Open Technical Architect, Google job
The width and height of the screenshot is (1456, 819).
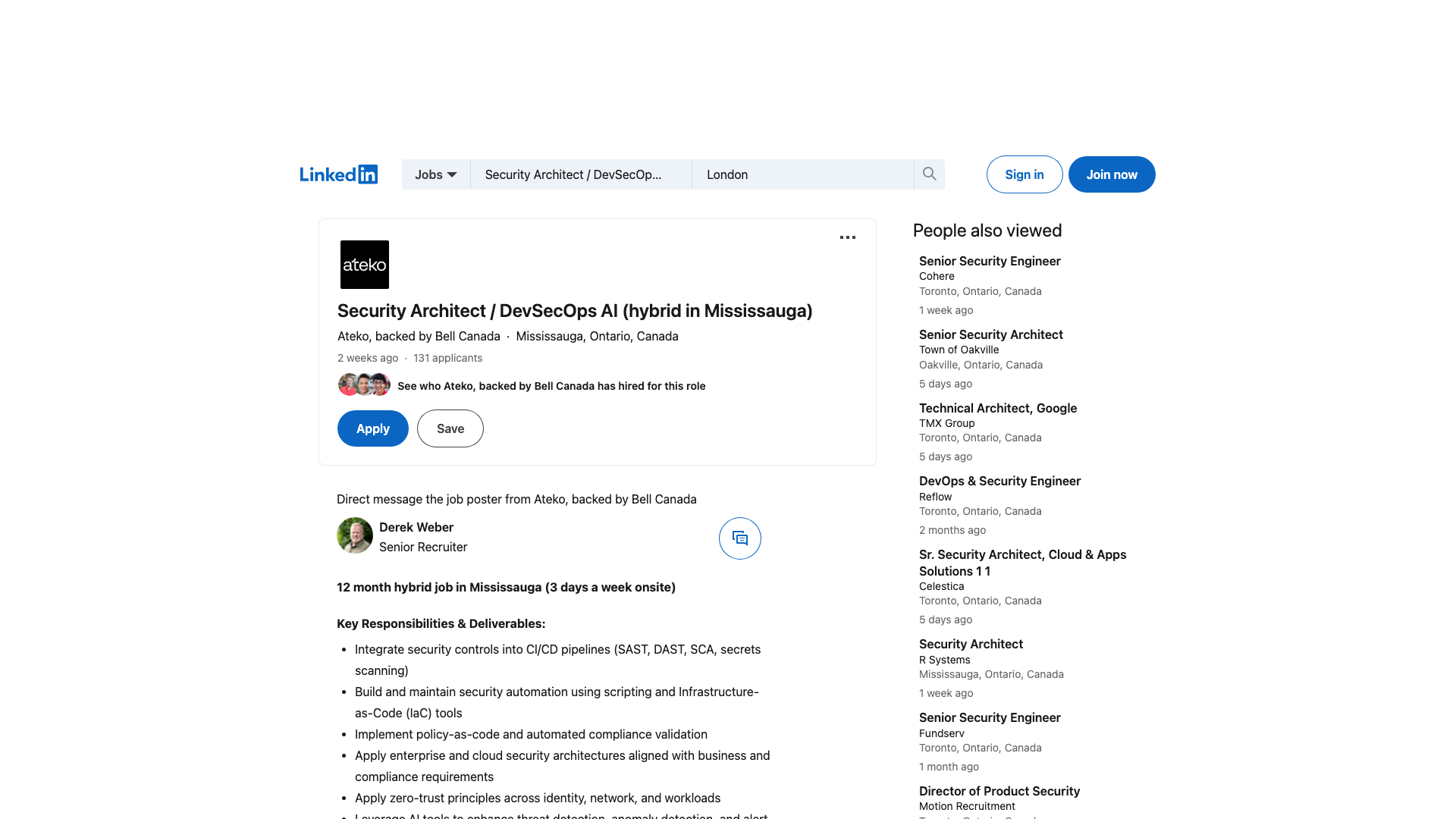tap(998, 408)
